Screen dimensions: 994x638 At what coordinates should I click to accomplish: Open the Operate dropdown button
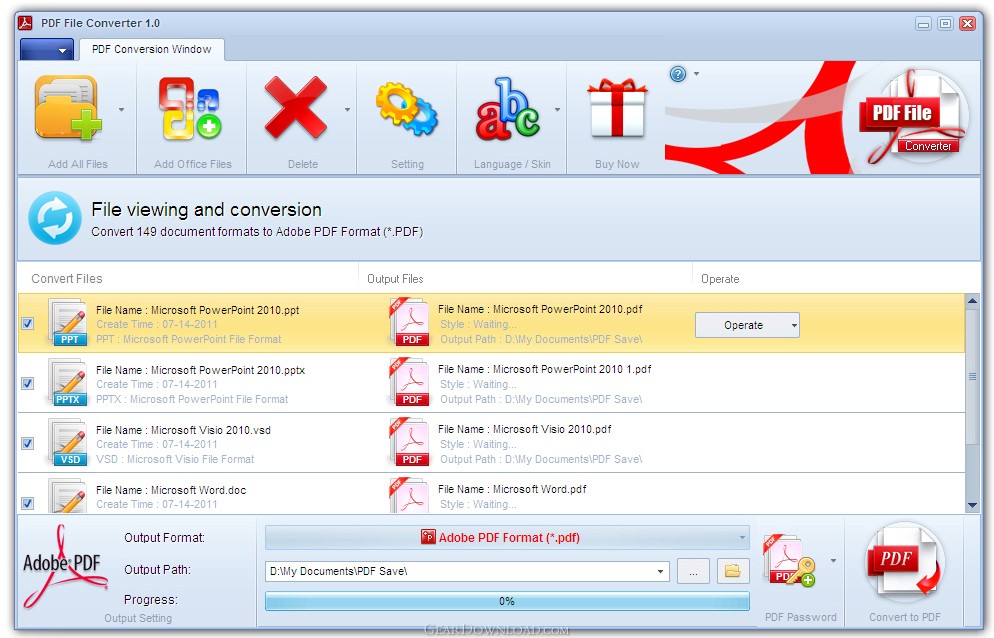click(747, 325)
